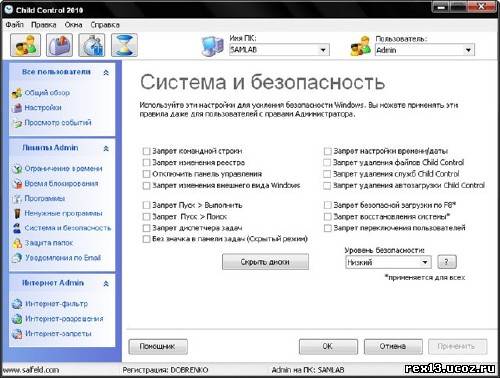Click Admin на ПК: SAMLAB status text

pos(308,370)
